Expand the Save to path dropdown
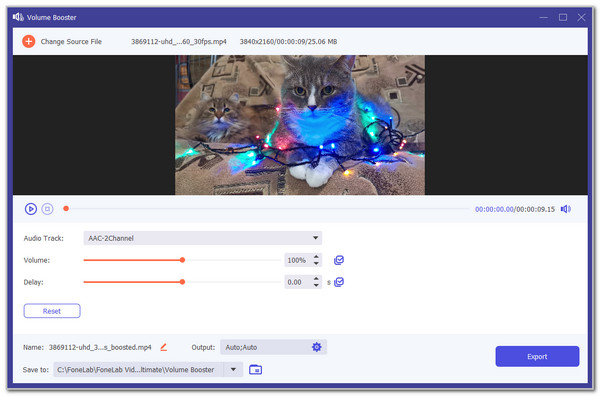The width and height of the screenshot is (600, 396). (x=233, y=370)
